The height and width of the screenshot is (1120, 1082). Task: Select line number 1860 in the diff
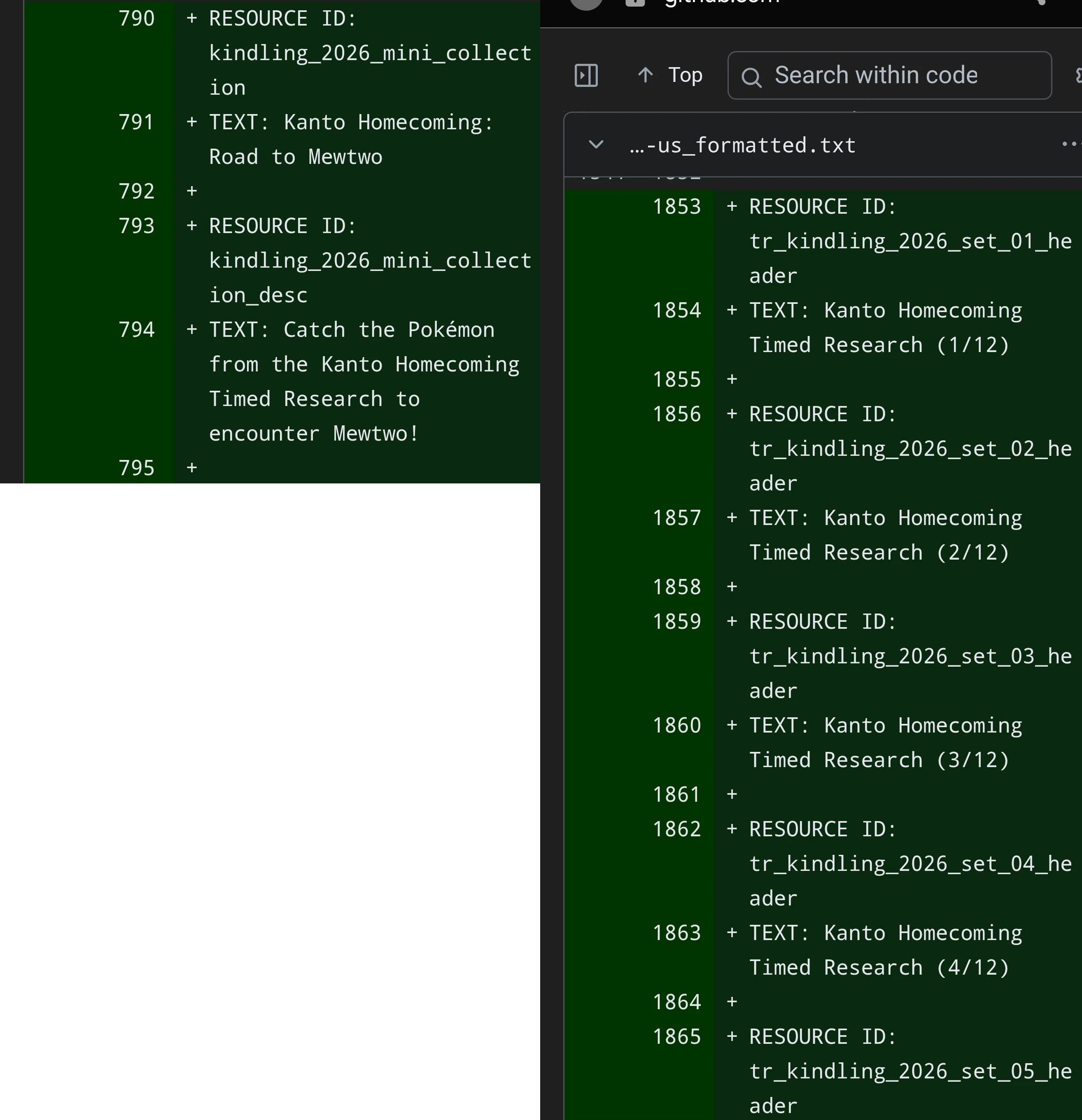pos(676,725)
